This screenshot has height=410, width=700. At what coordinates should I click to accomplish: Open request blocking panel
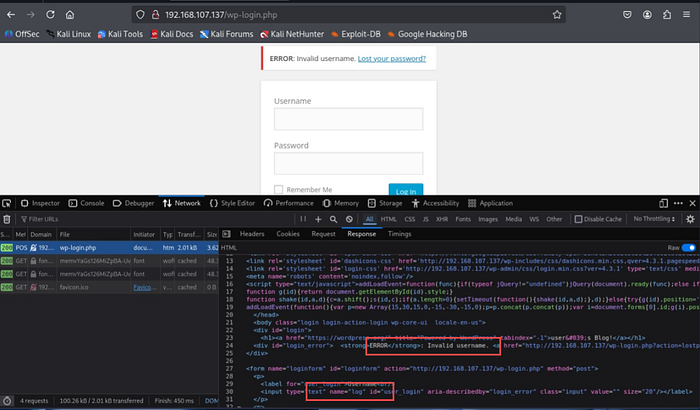[x=349, y=219]
